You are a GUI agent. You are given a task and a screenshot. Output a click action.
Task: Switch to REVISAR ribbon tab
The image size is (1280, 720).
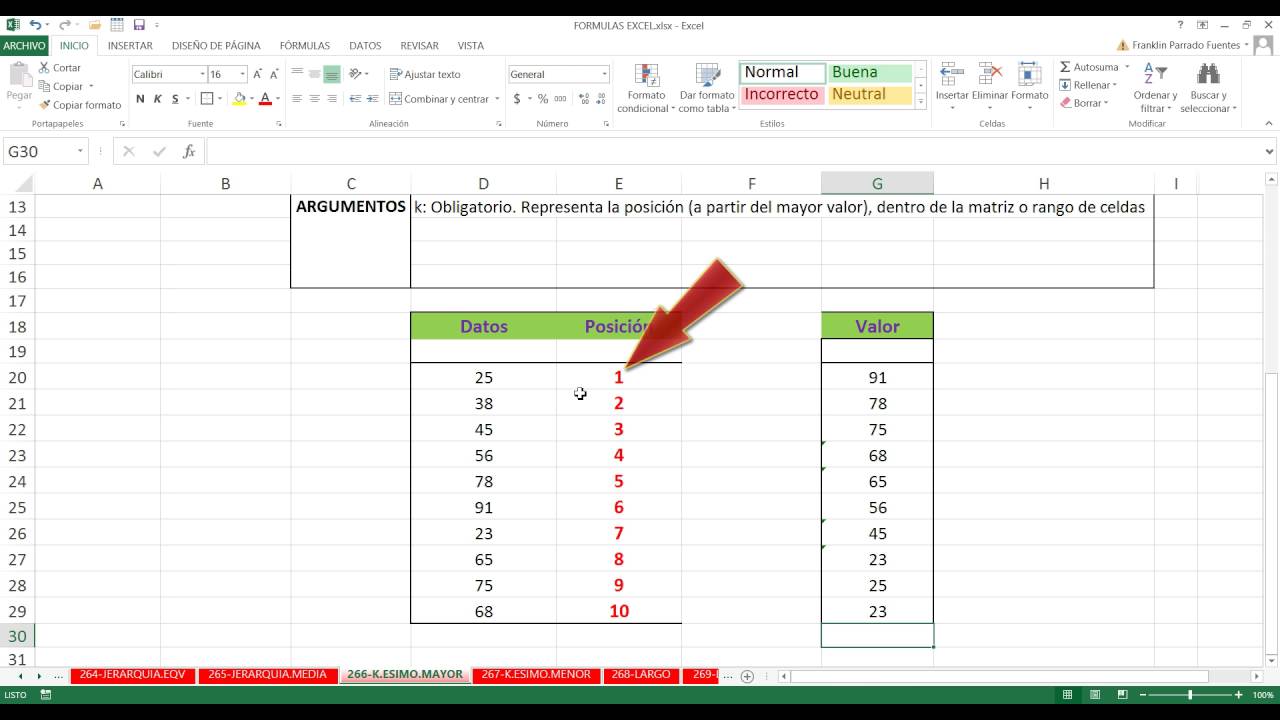420,45
